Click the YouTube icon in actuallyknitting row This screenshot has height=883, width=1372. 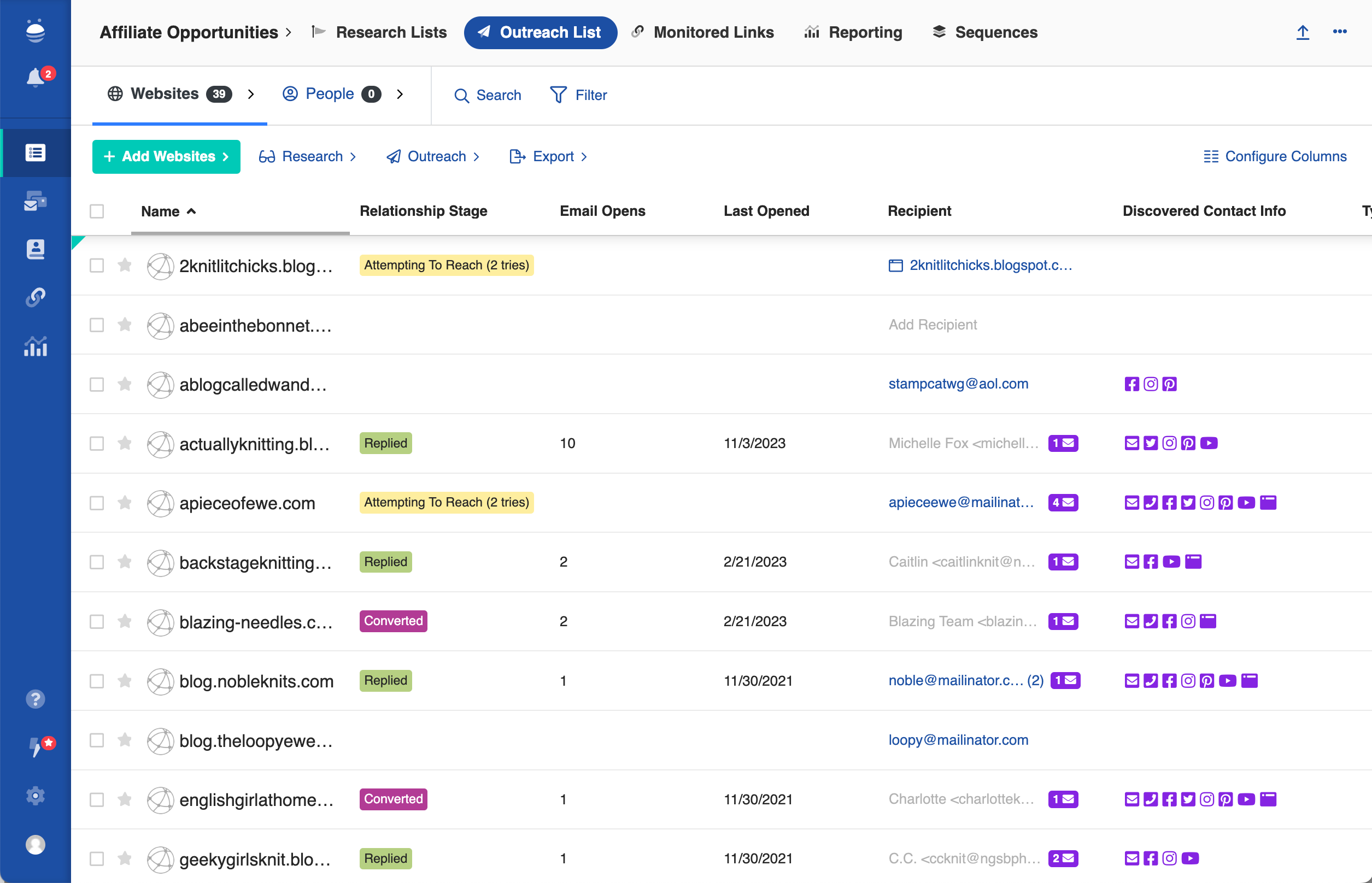(x=1209, y=443)
